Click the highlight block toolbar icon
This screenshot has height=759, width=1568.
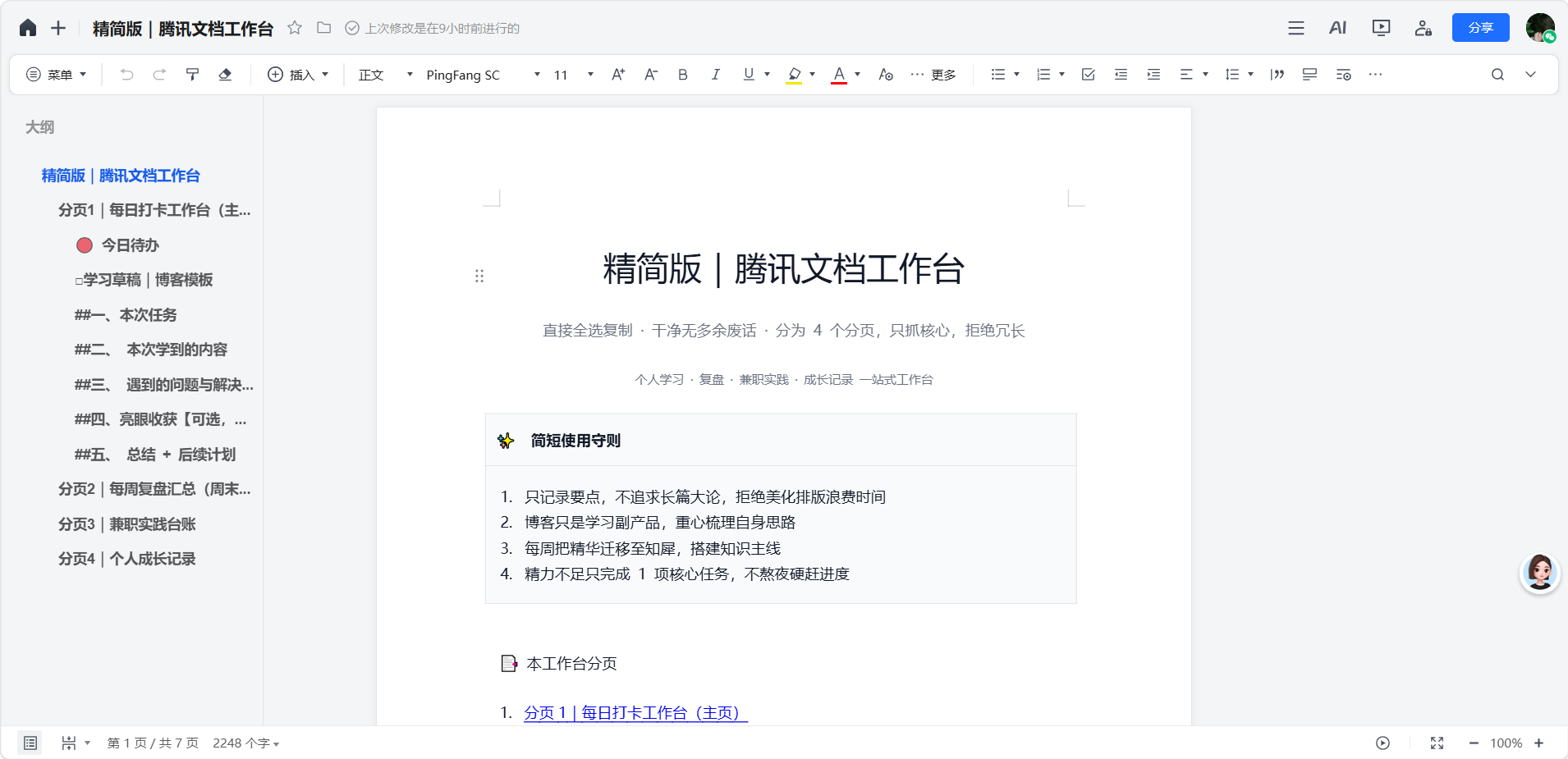(x=1310, y=75)
